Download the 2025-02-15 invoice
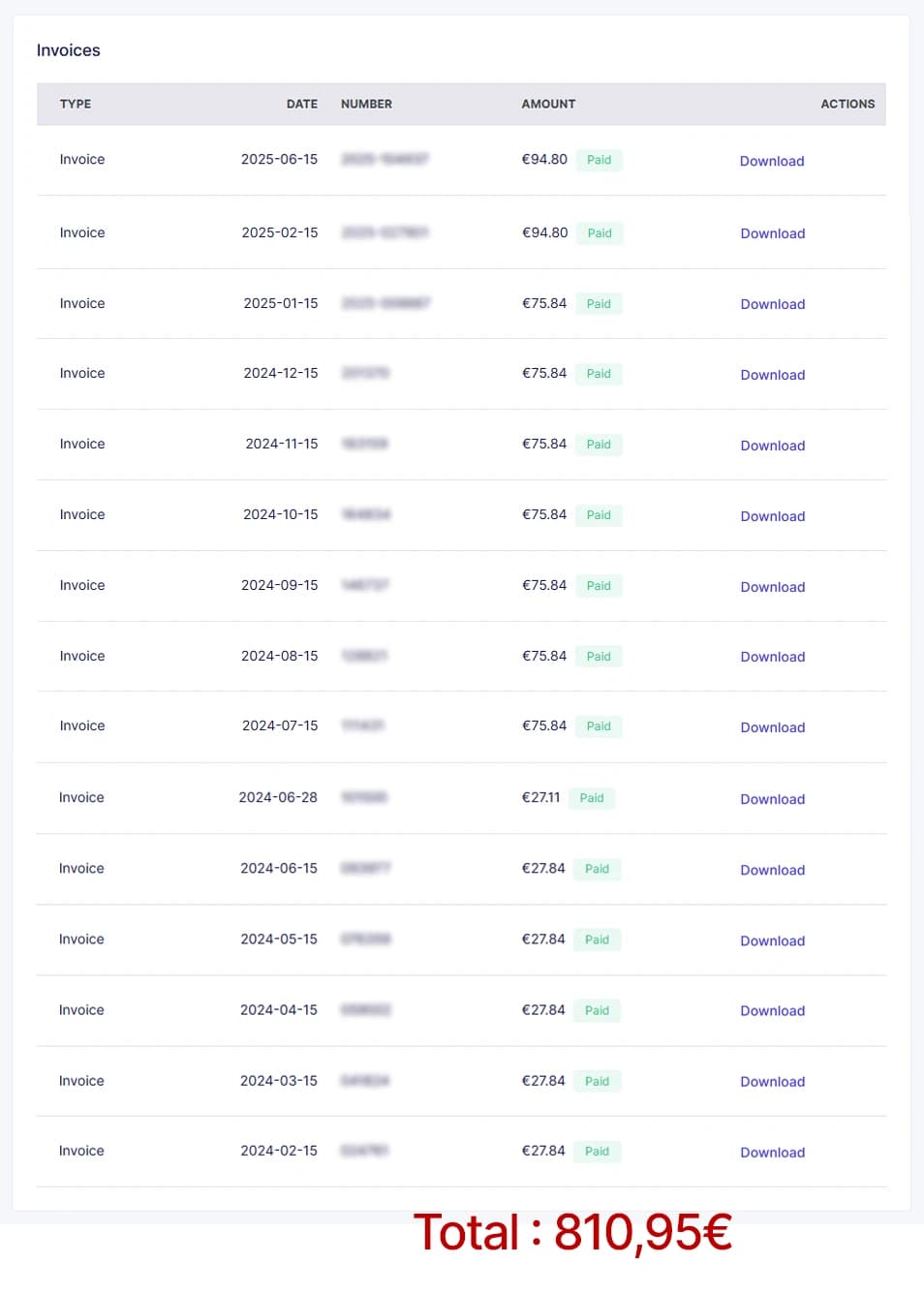This screenshot has height=1295, width=924. 772,233
